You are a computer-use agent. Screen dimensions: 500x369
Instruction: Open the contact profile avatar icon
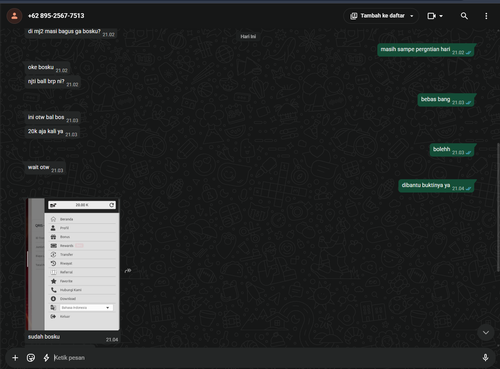coord(14,16)
